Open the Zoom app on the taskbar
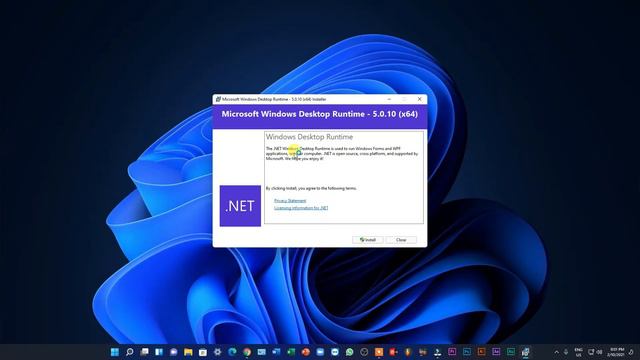This screenshot has width=640, height=360. pyautogui.click(x=320, y=352)
